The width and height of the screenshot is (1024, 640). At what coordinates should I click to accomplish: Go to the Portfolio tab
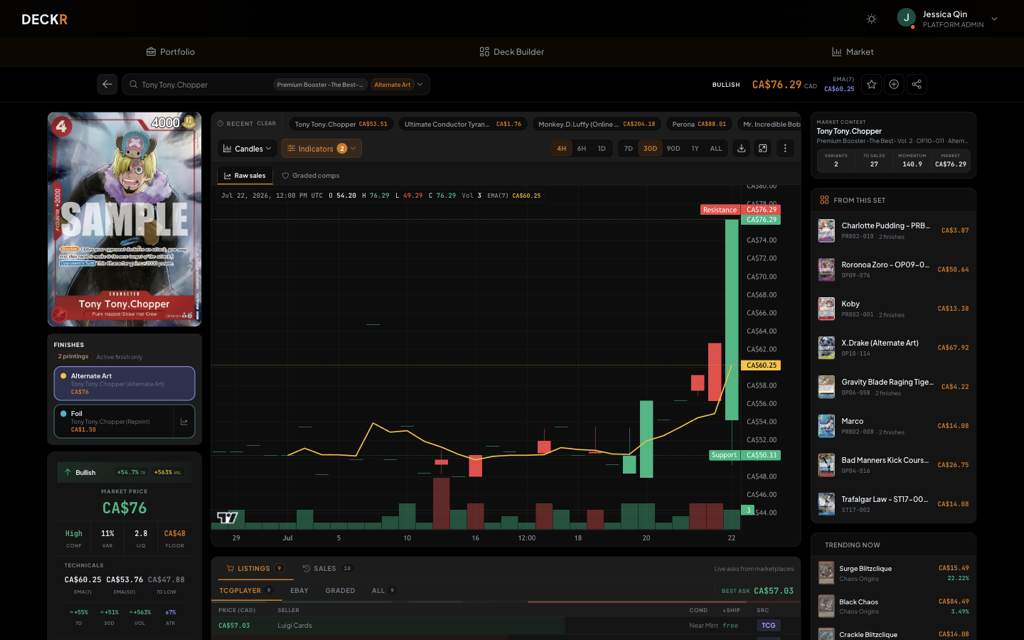(x=170, y=52)
